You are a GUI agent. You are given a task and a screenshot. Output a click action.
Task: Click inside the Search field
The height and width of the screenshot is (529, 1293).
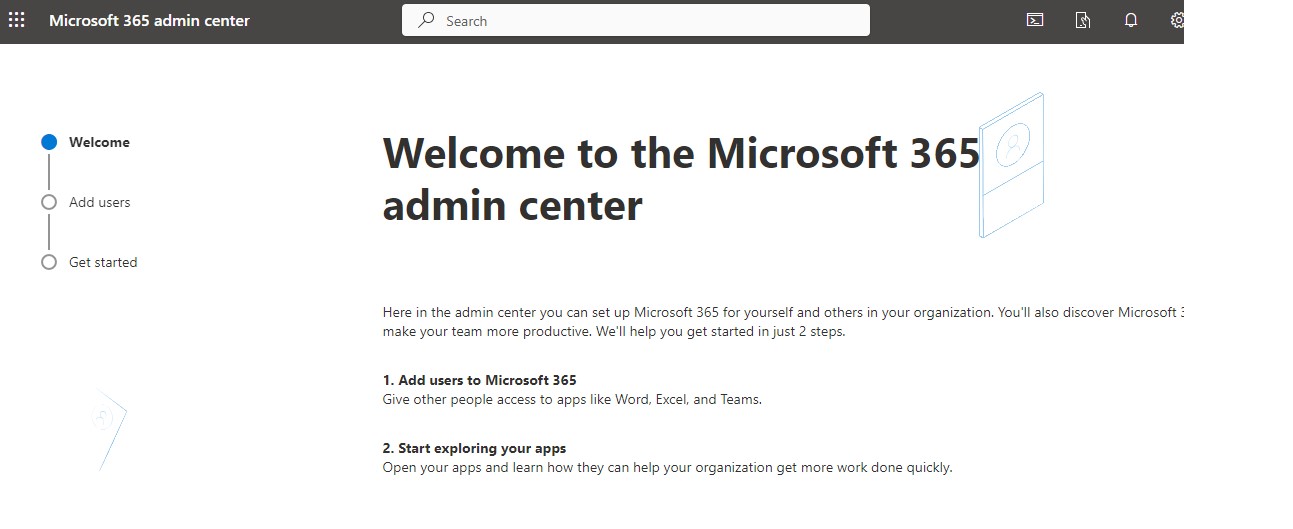pos(636,20)
